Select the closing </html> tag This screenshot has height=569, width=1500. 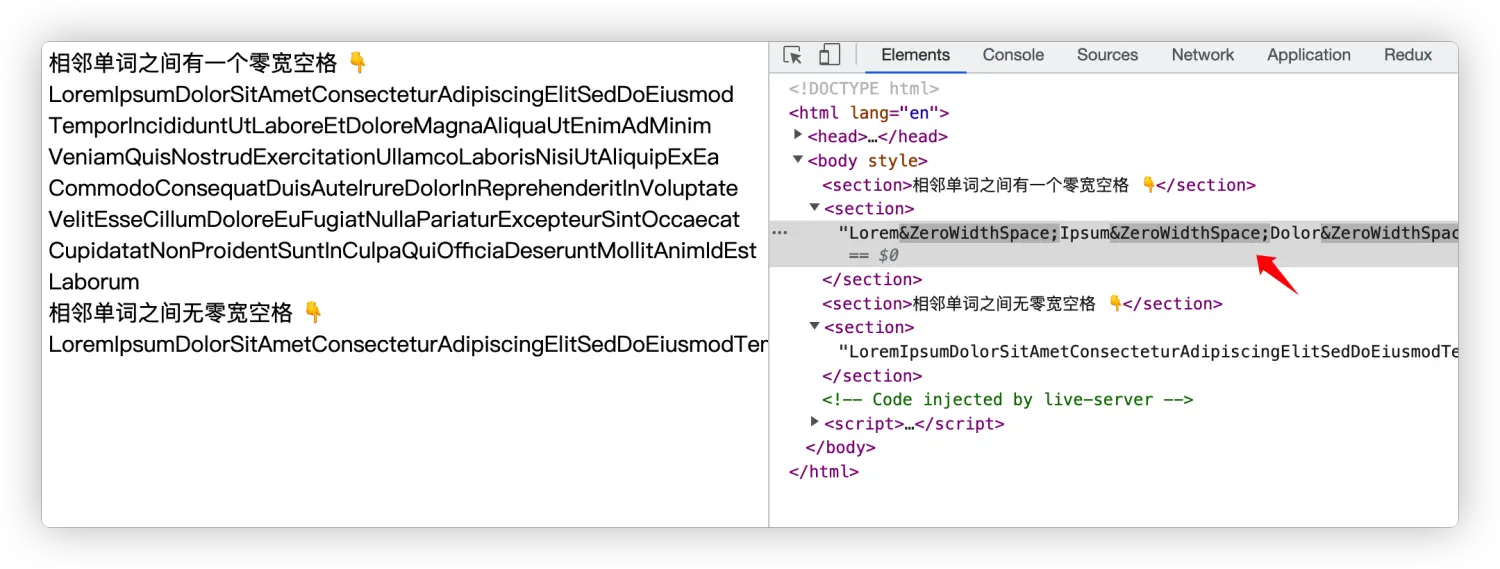point(824,472)
